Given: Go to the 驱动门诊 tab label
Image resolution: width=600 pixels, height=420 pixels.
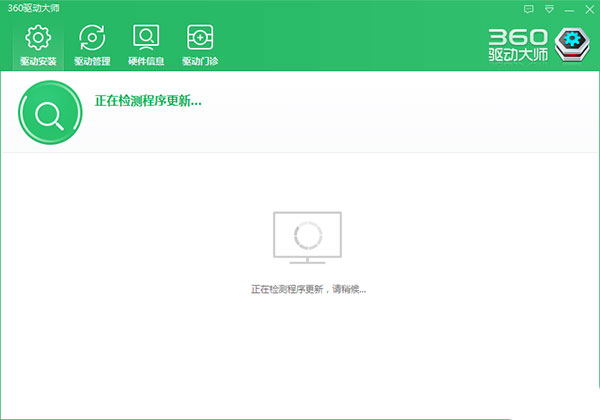Looking at the screenshot, I should tap(200, 61).
